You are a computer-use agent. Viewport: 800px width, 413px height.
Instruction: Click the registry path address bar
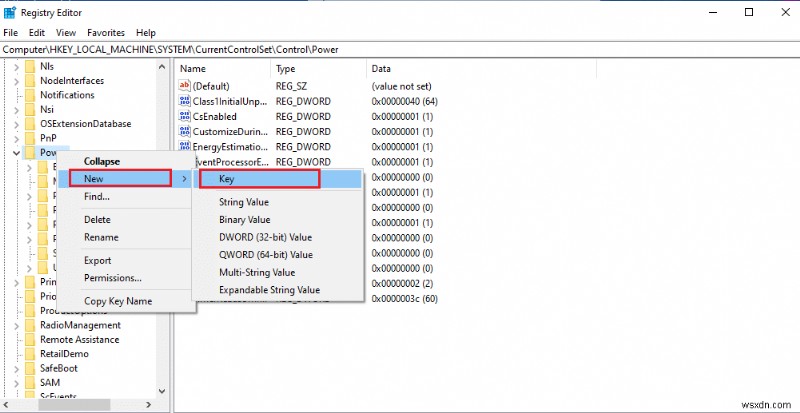400,50
